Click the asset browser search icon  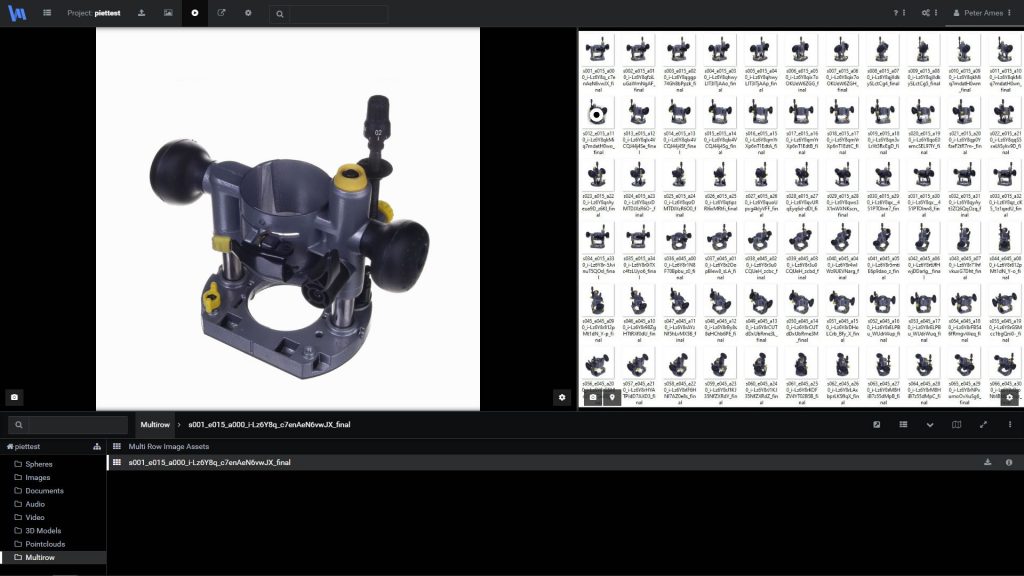tap(18, 425)
